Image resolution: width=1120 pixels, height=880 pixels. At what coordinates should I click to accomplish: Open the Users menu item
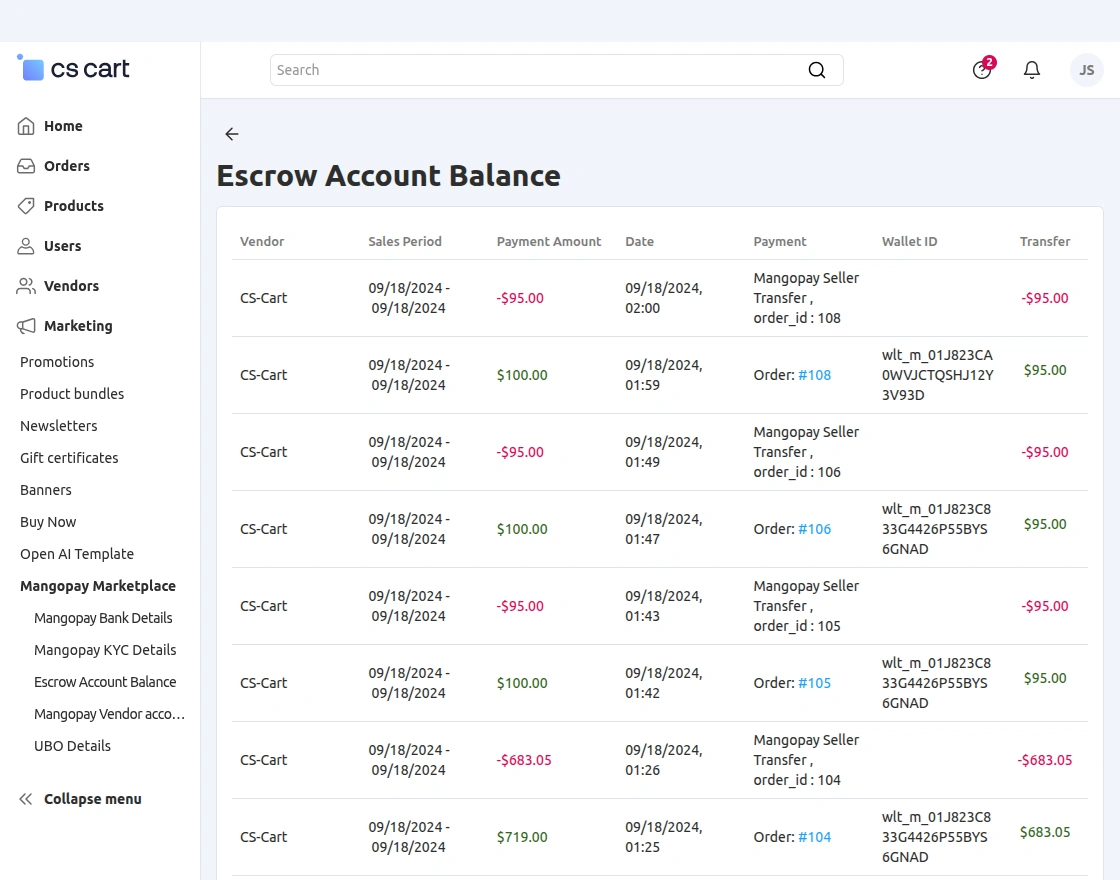click(x=63, y=246)
